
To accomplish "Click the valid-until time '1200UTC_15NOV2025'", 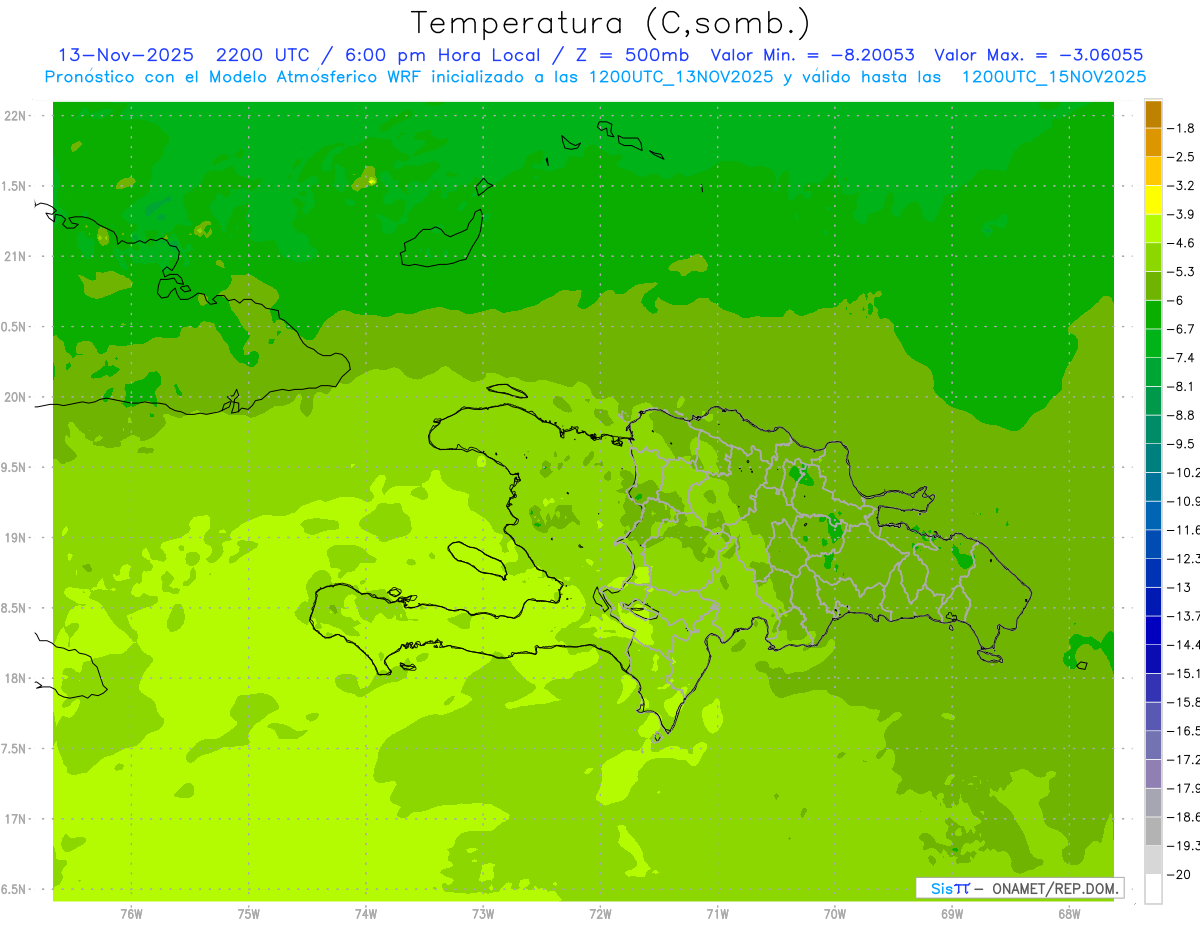I will tap(1053, 76).
